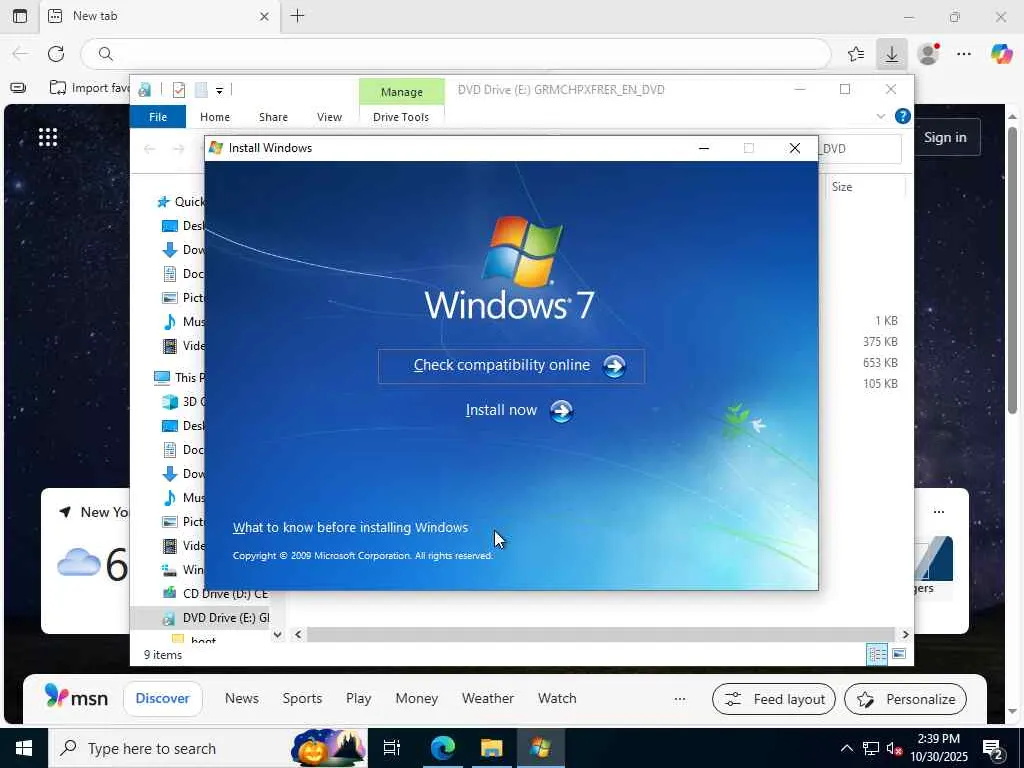Click navigation pane scroll down arrow
The image size is (1024, 768).
pyautogui.click(x=278, y=634)
